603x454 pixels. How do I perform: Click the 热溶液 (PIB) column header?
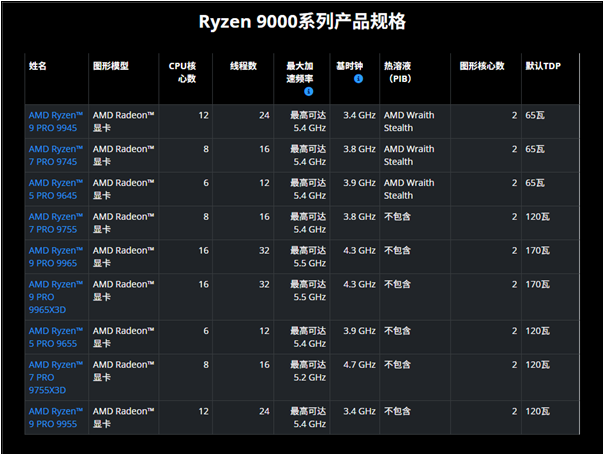tap(398, 72)
